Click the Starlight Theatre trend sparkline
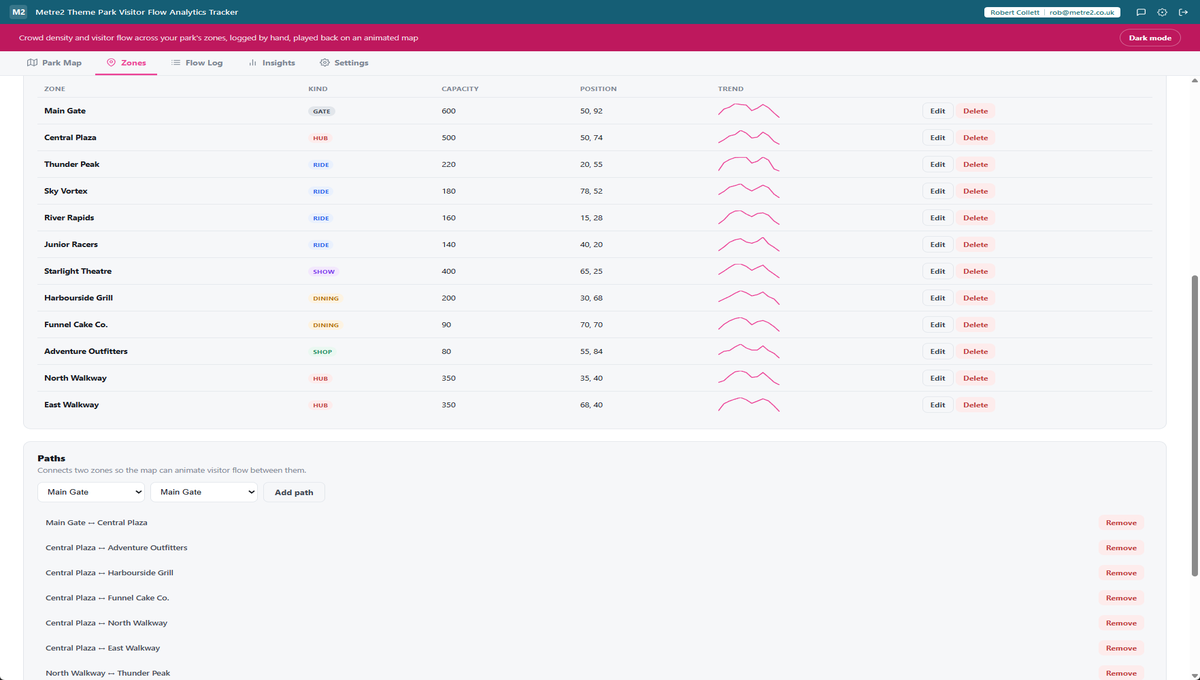This screenshot has height=680, width=1200. click(x=749, y=271)
